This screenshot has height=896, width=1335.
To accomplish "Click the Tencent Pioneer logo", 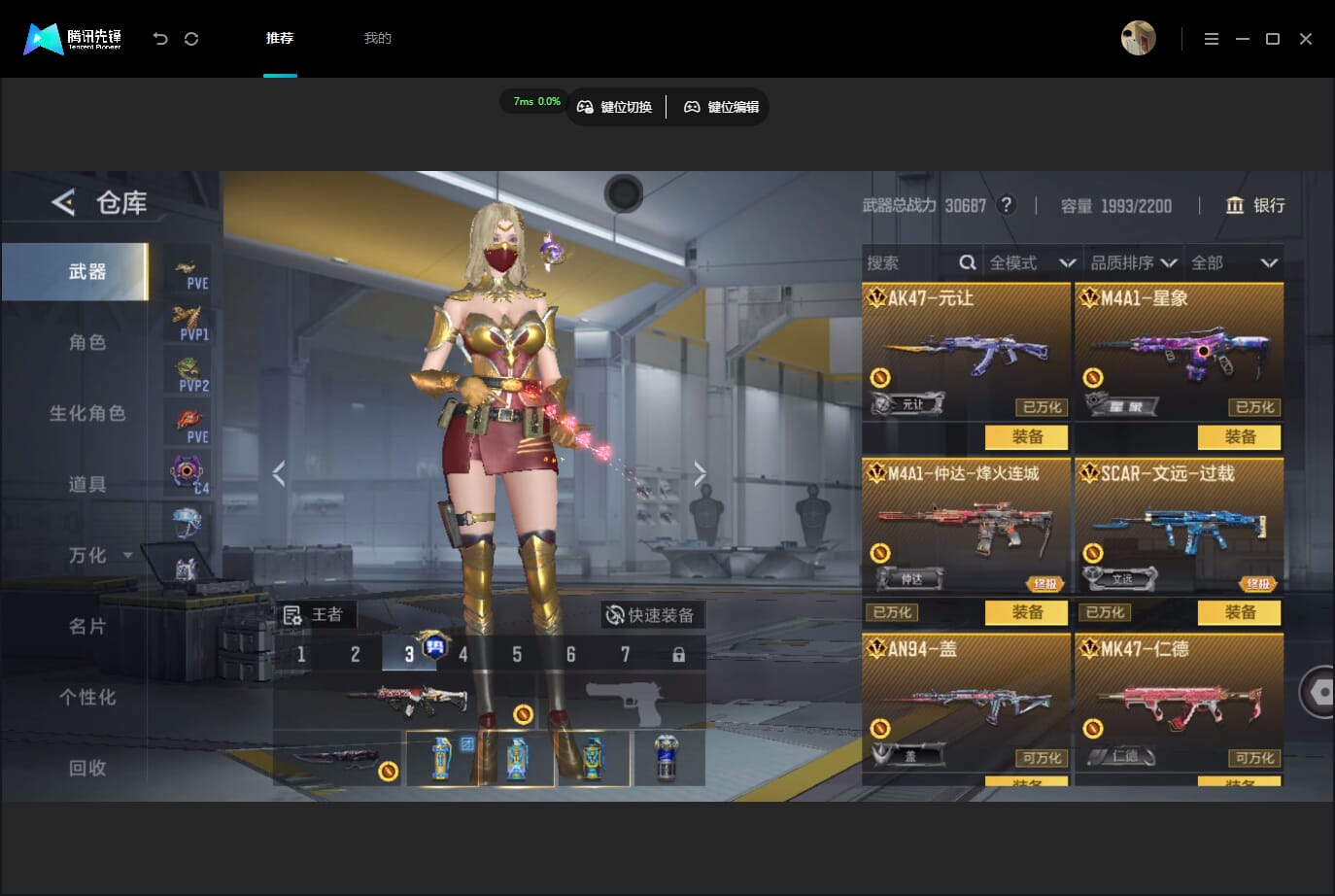I will (x=73, y=39).
